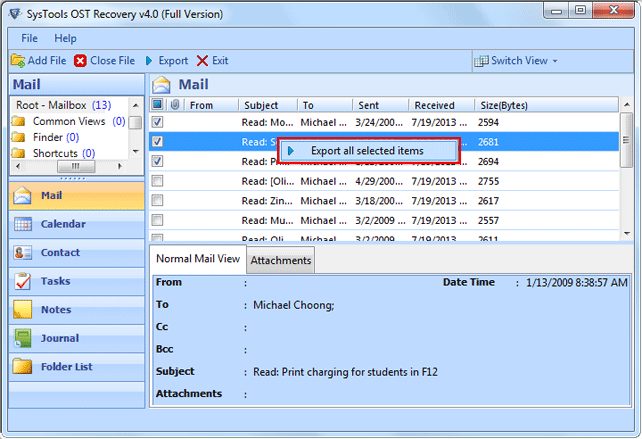Click the Add File folder icon
The image size is (642, 439).
click(x=18, y=61)
